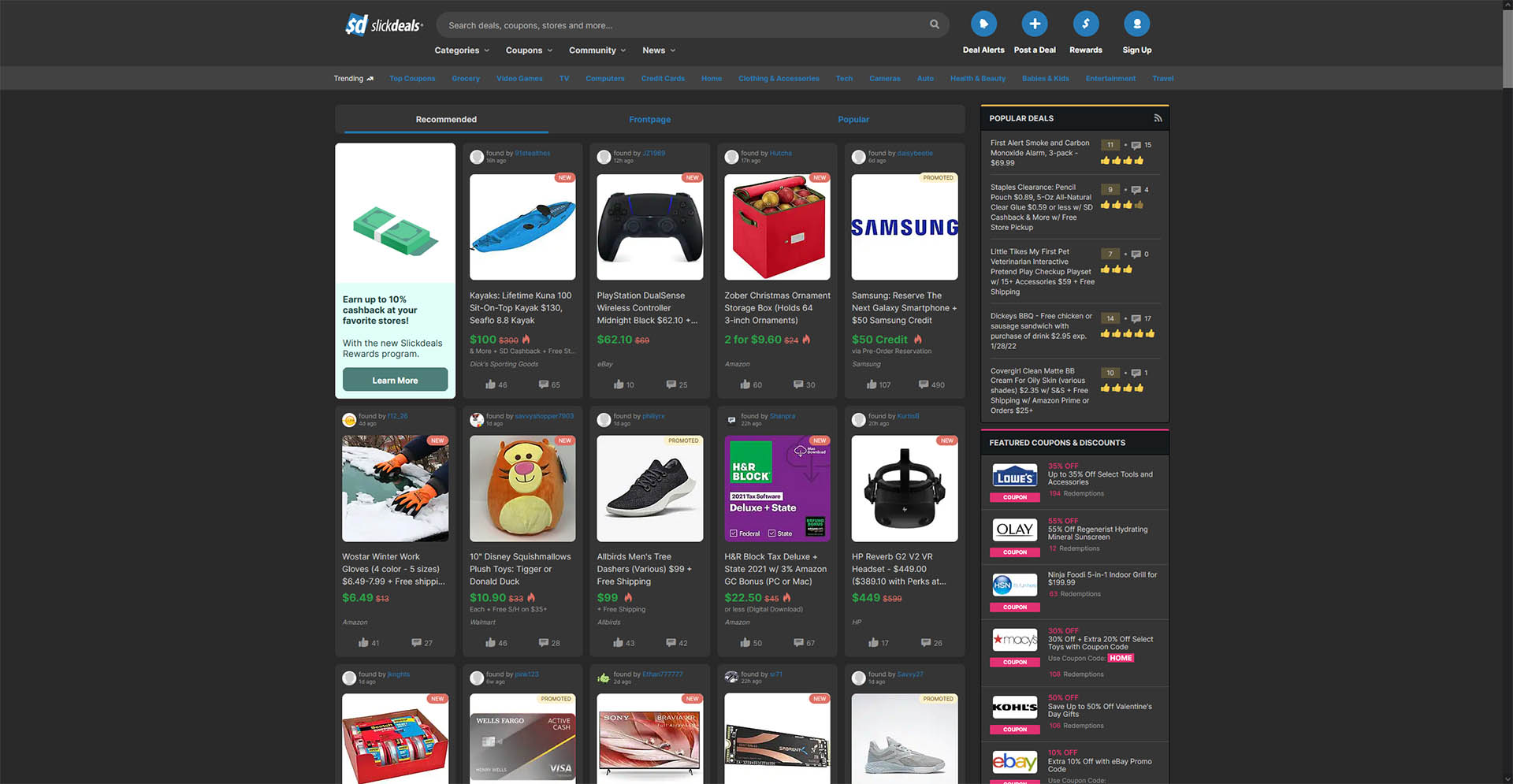
Task: Open Little Tikes Veterinarian Playset deal
Action: (1043, 272)
